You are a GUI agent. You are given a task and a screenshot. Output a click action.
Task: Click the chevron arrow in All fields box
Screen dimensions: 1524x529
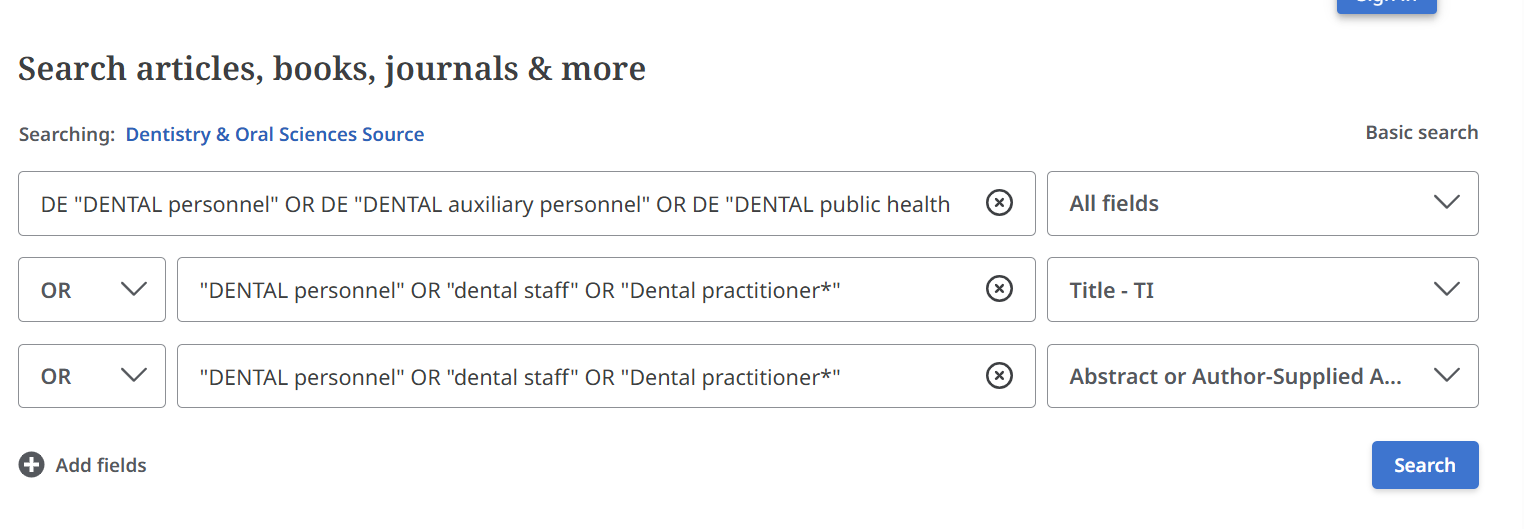(1446, 203)
